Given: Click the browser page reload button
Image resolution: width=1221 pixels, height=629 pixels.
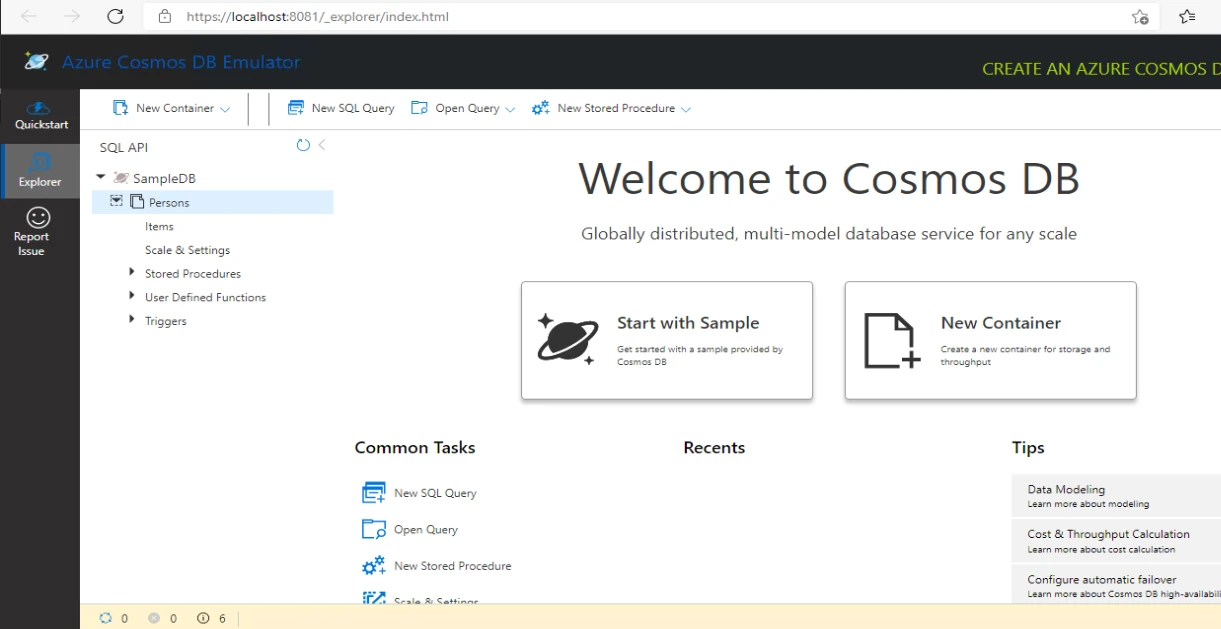Looking at the screenshot, I should (115, 16).
